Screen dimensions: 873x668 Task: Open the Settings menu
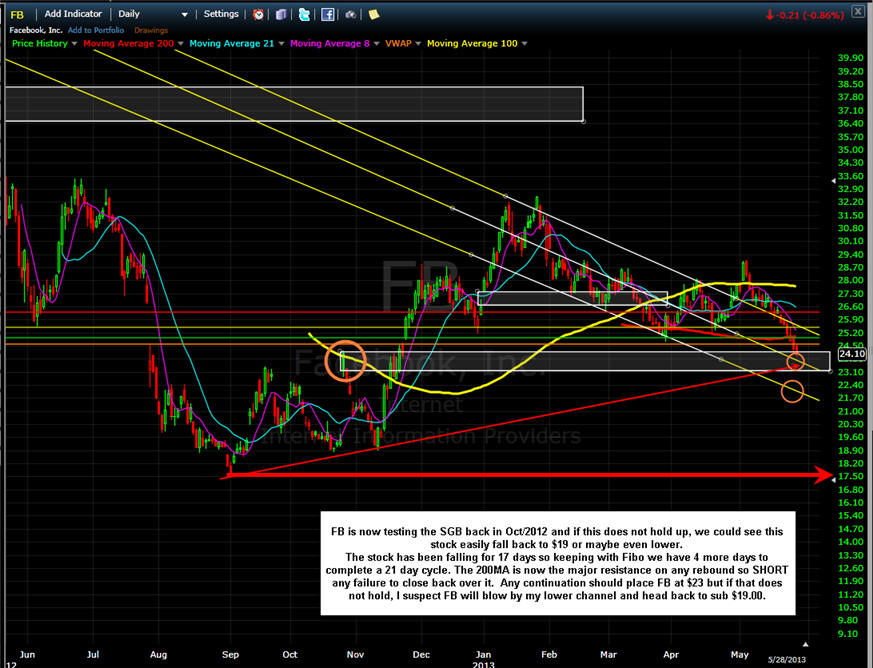pyautogui.click(x=221, y=14)
